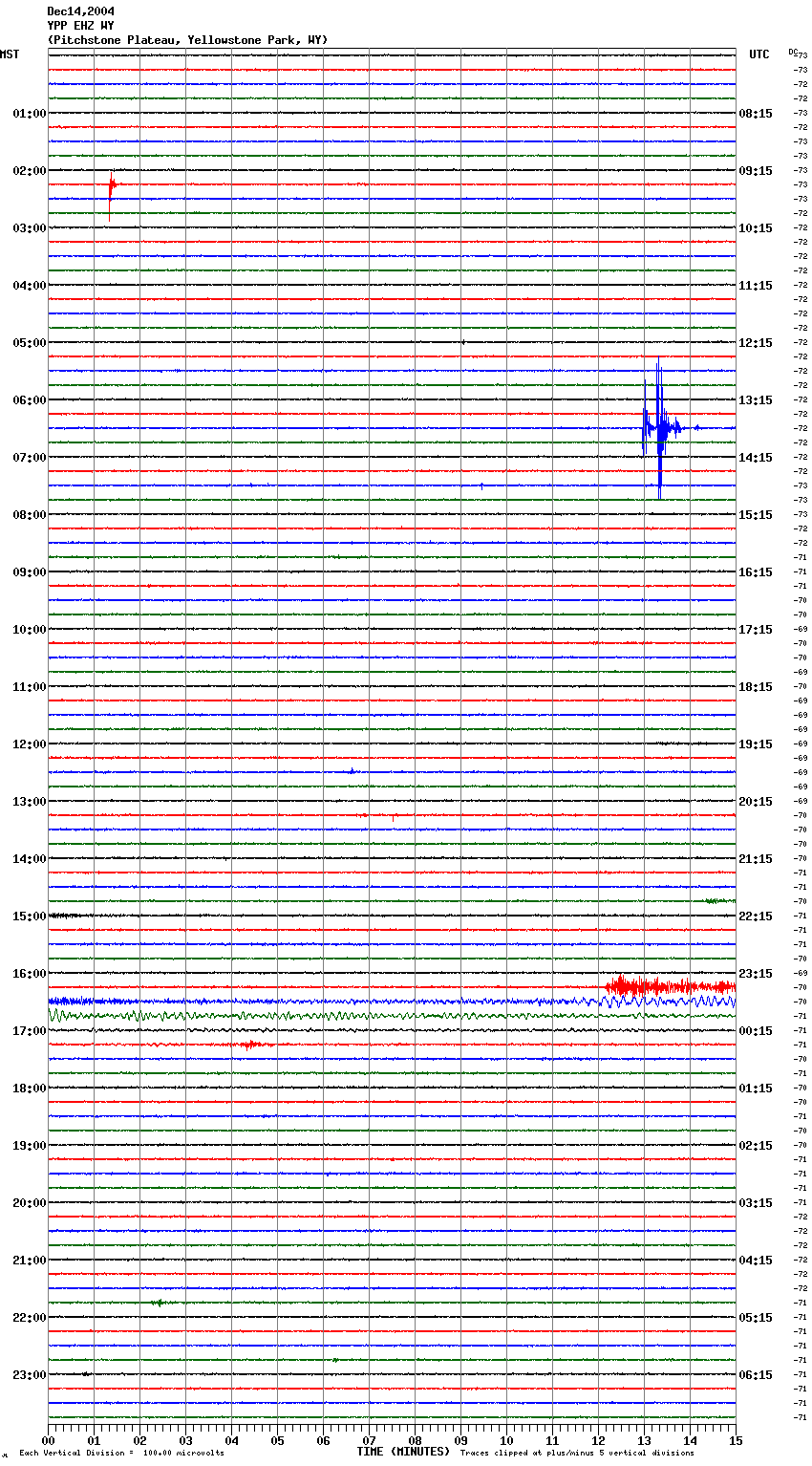Select the 17:00 MST time label
Image resolution: width=812 pixels, height=1466 pixels.
coord(29,1031)
